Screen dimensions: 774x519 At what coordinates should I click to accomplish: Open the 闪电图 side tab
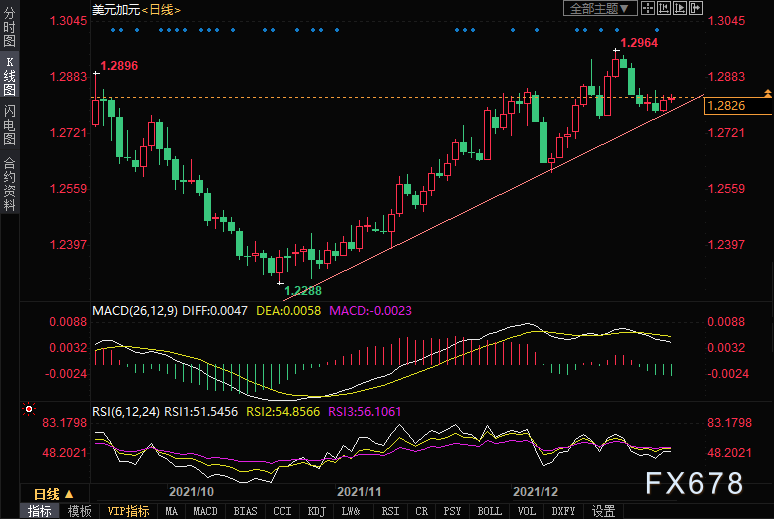coord(10,125)
